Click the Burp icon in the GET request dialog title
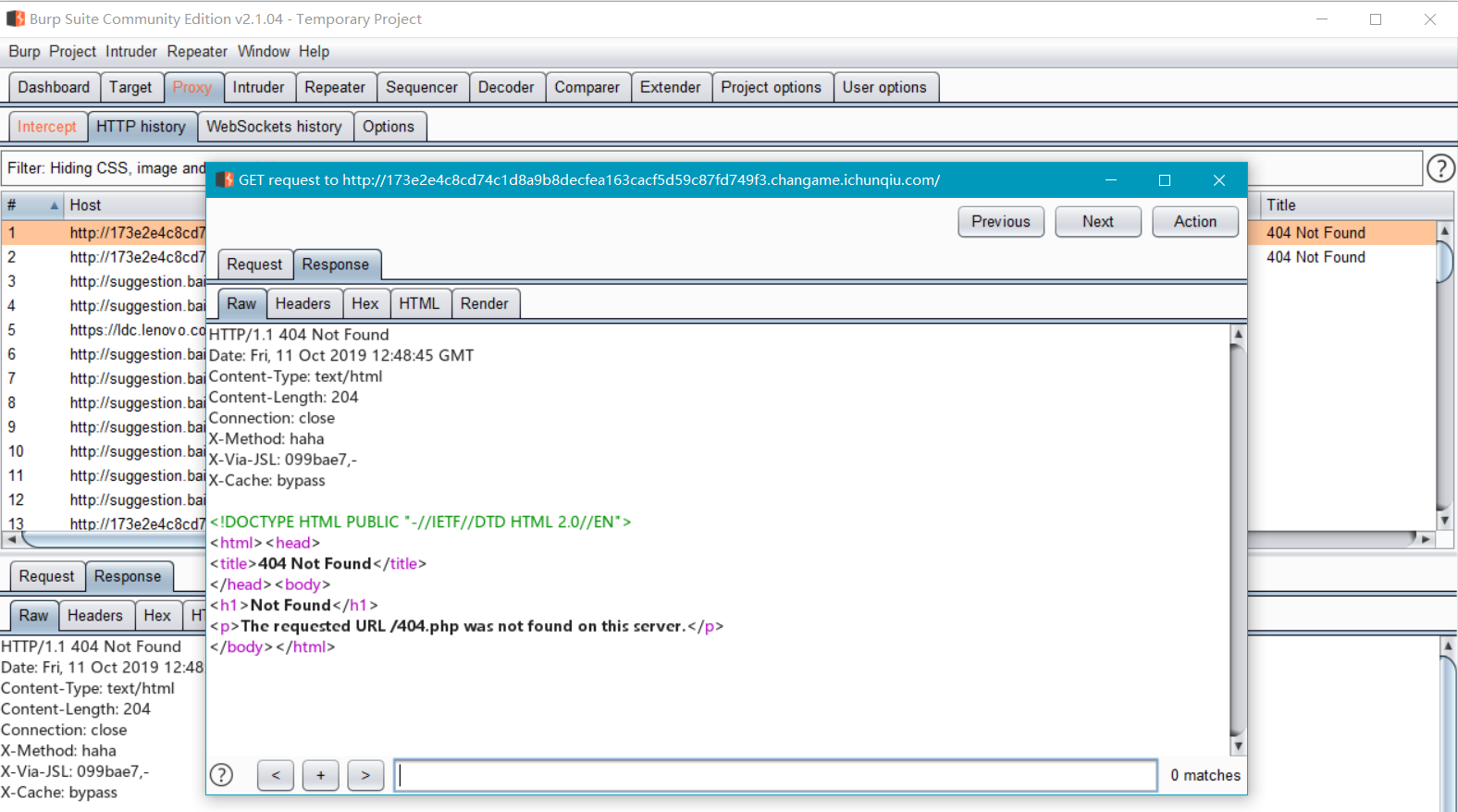 225,179
